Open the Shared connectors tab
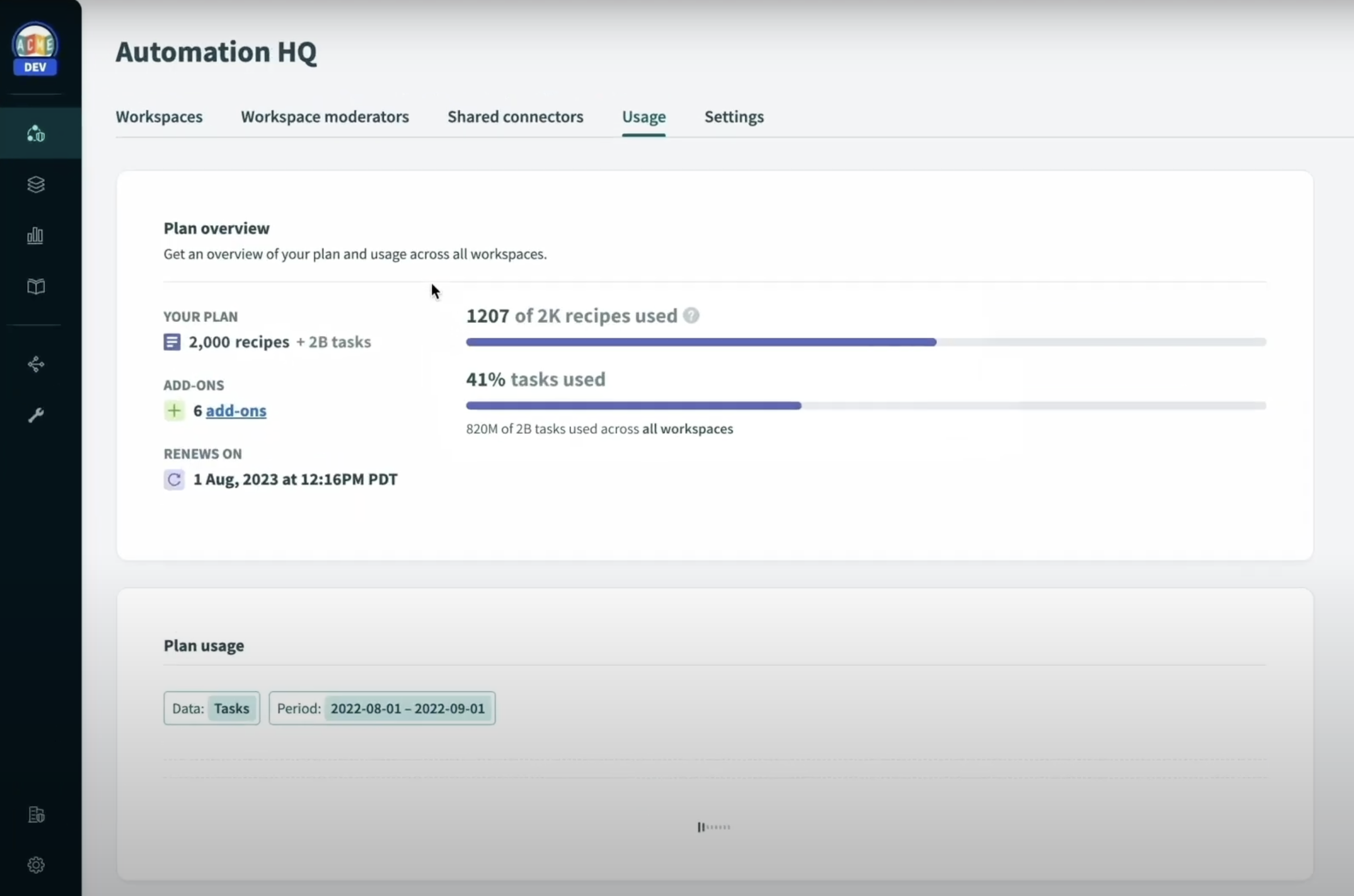This screenshot has width=1354, height=896. click(x=515, y=117)
